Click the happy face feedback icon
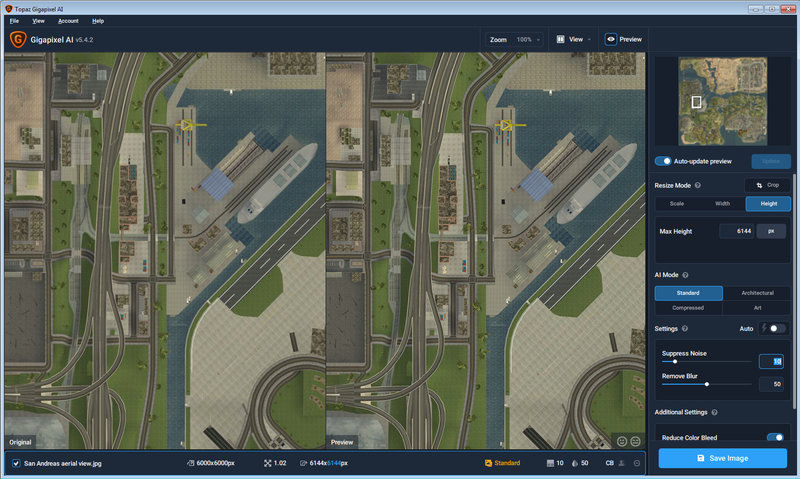This screenshot has height=479, width=800. [622, 441]
